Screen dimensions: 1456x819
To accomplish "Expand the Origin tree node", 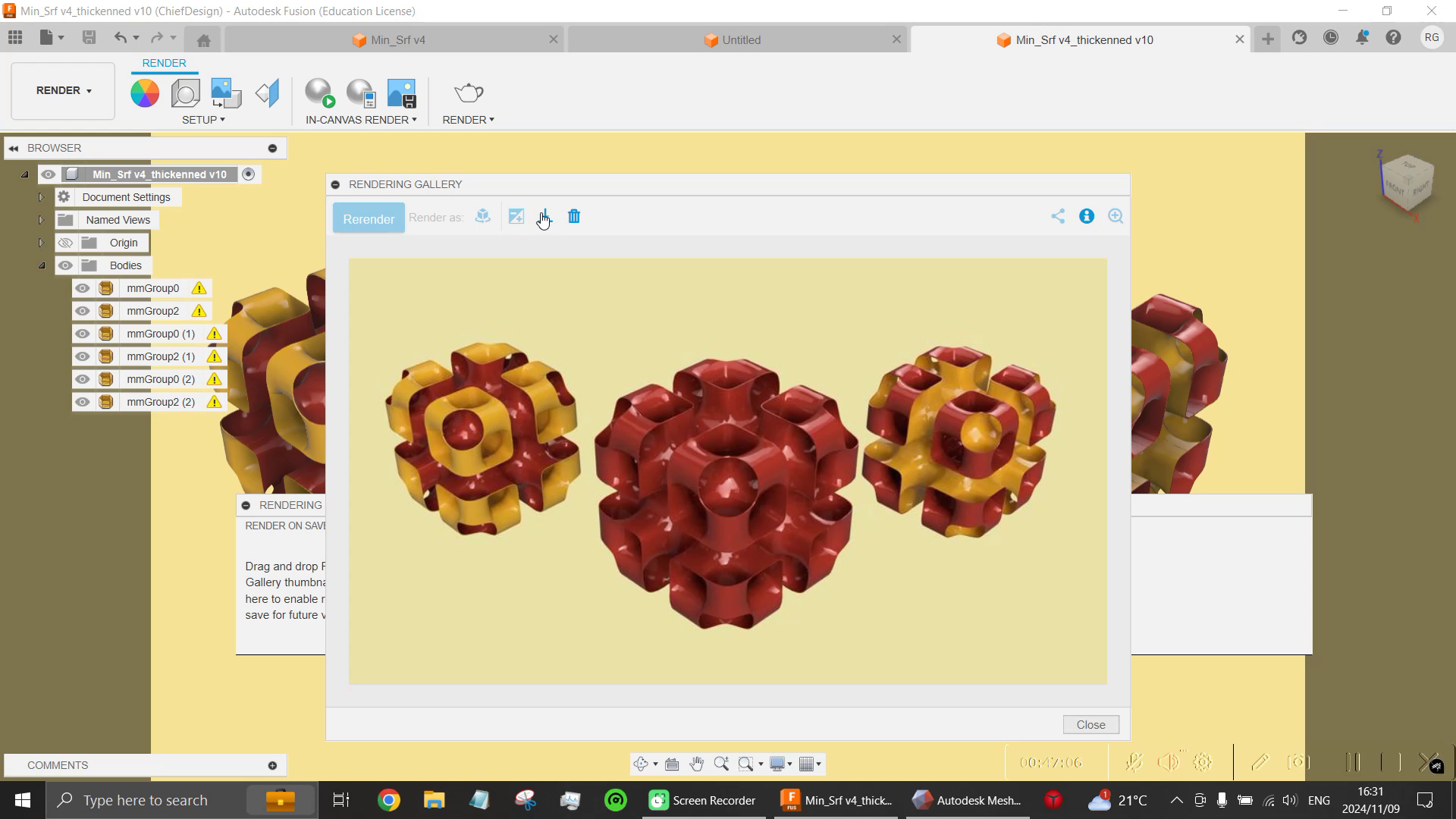I will [x=42, y=243].
